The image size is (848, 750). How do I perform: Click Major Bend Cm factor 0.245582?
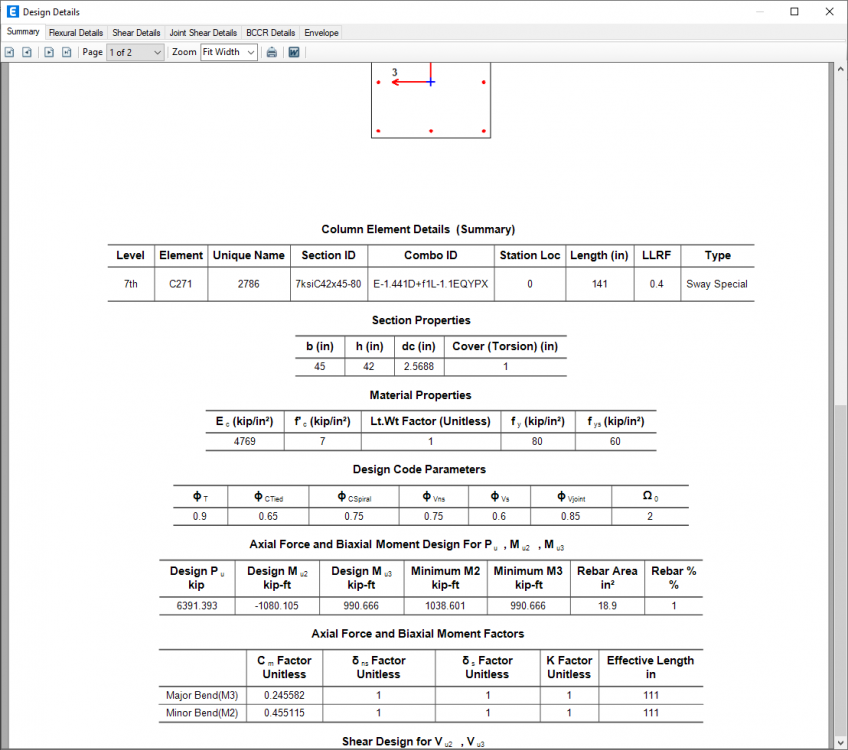pyautogui.click(x=284, y=695)
